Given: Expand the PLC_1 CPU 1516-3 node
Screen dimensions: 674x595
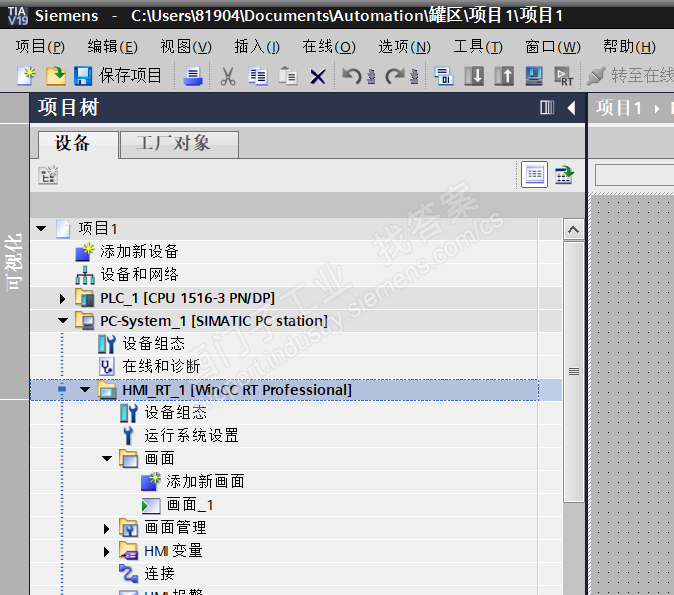Looking at the screenshot, I should (63, 298).
